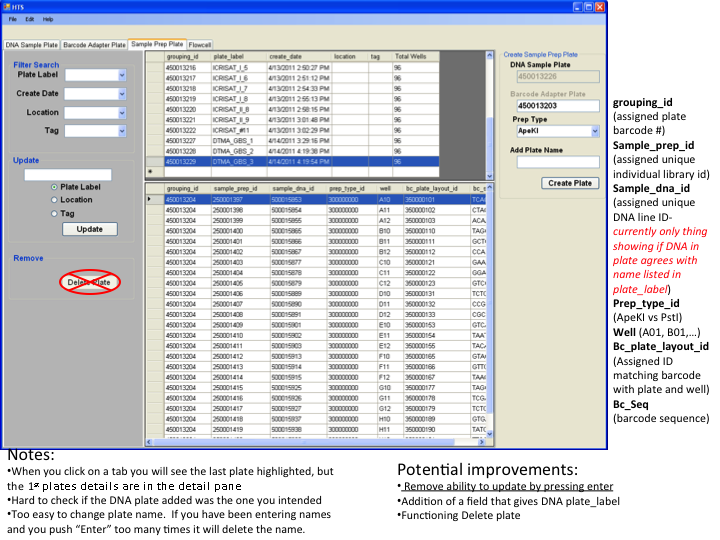This screenshot has width=720, height=540.
Task: Select the row labeled DTMA_GBS_2
Action: click(293, 152)
